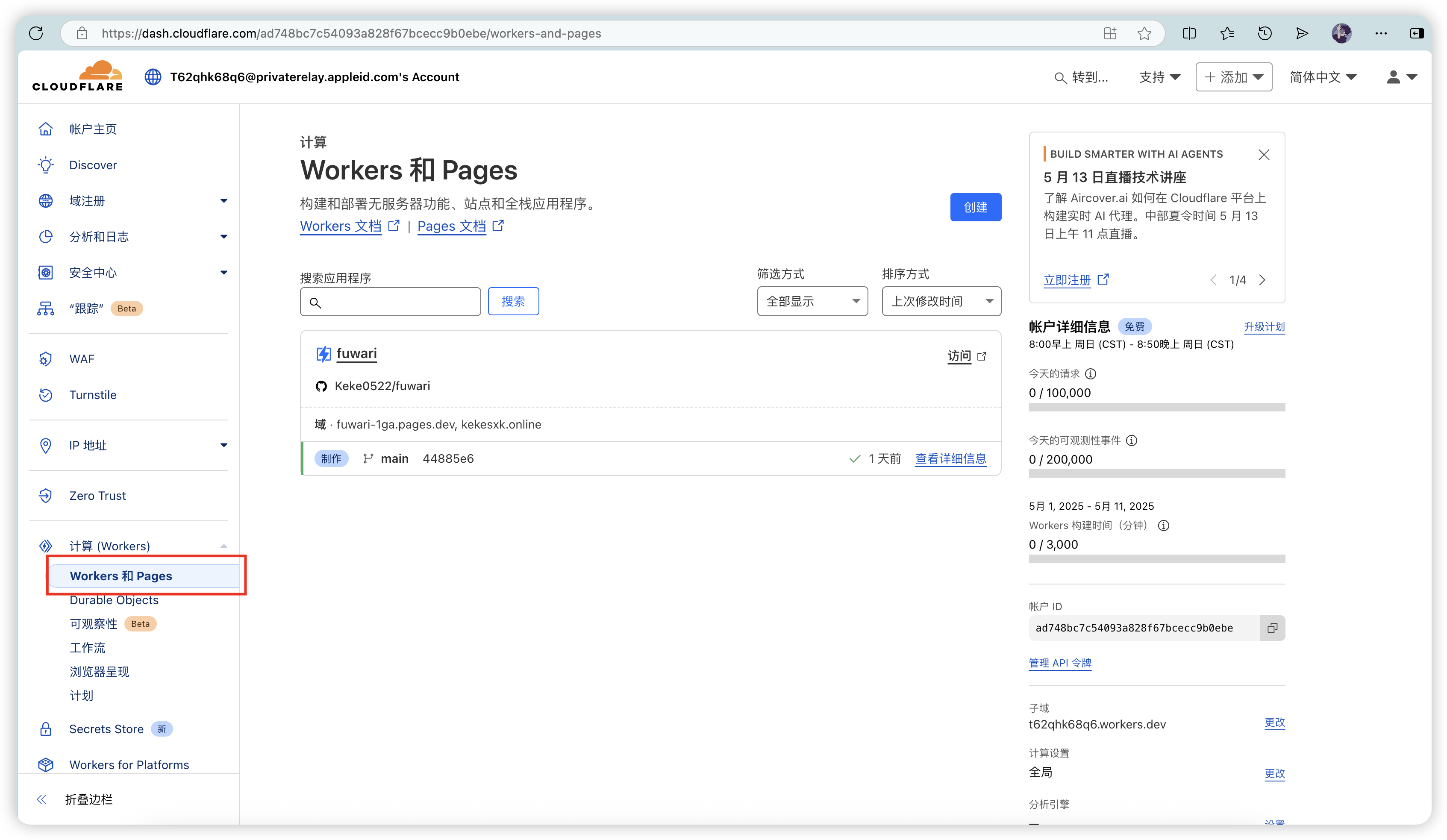Expand the 分析和日志 sidebar section
Image resolution: width=1447 pixels, height=840 pixels.
pos(224,237)
